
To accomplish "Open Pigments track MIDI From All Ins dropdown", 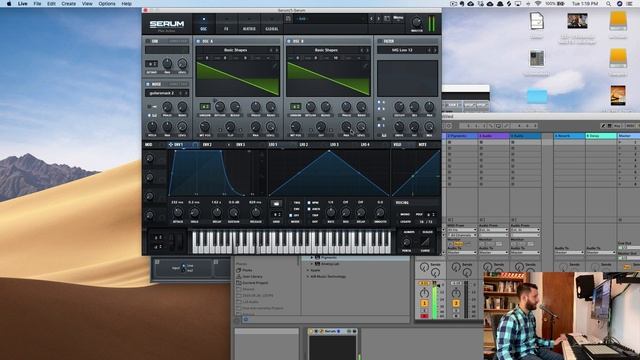I will click(x=462, y=230).
